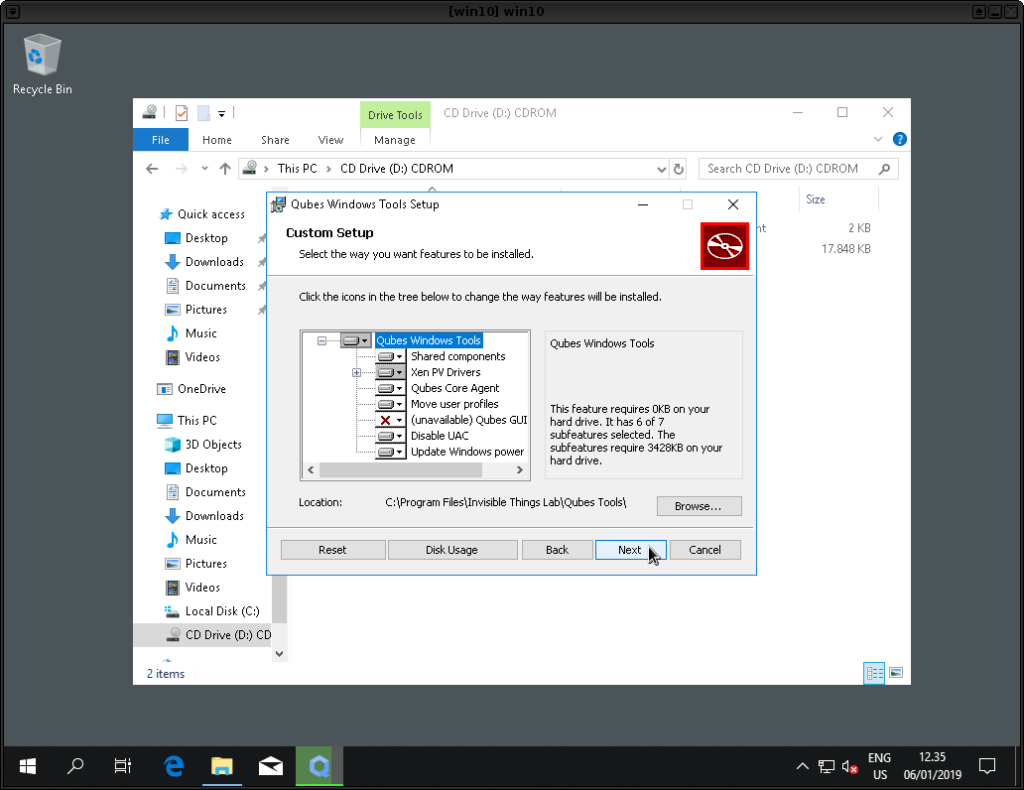Select Quick access in navigation pane

(x=211, y=214)
